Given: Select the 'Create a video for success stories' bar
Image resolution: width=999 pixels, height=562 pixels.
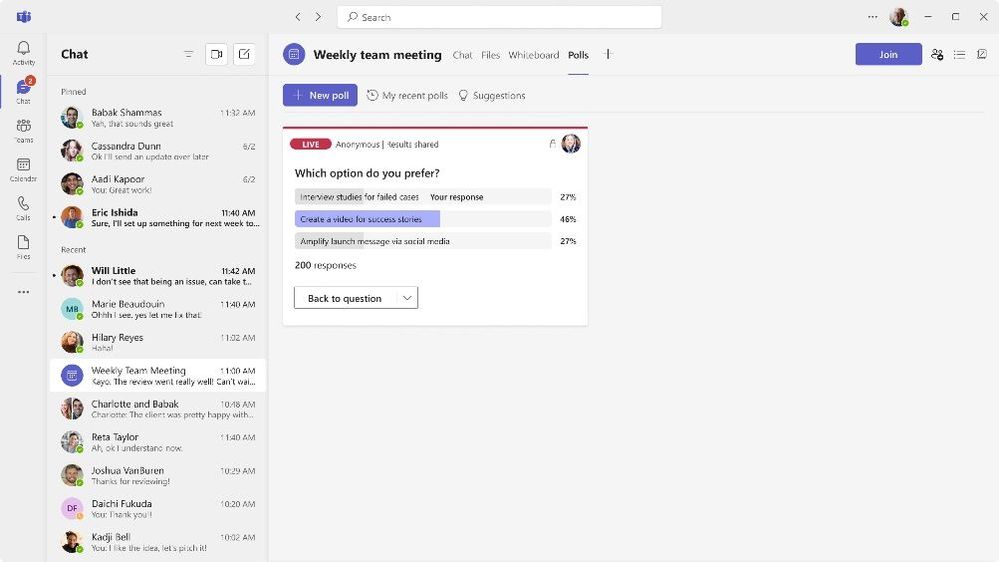Looking at the screenshot, I should point(423,219).
